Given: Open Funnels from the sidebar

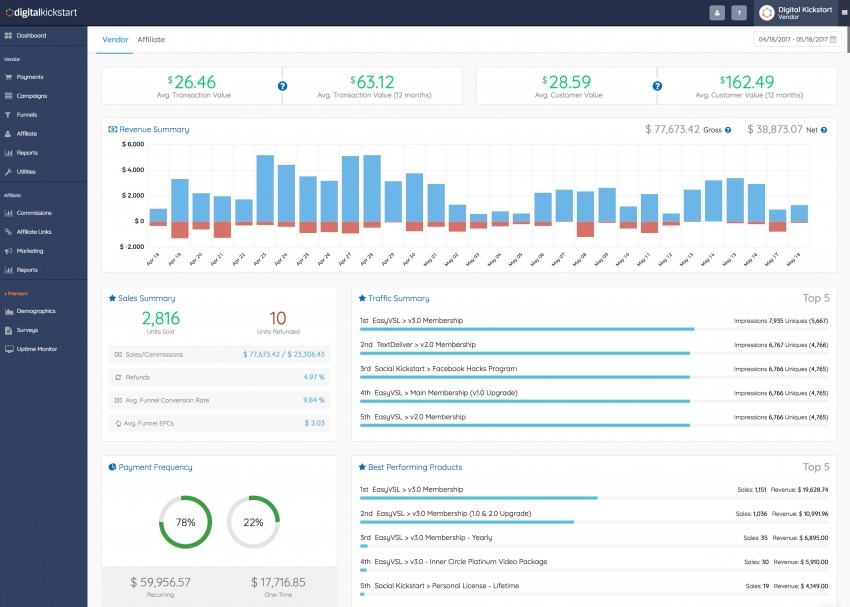Looking at the screenshot, I should click(27, 115).
